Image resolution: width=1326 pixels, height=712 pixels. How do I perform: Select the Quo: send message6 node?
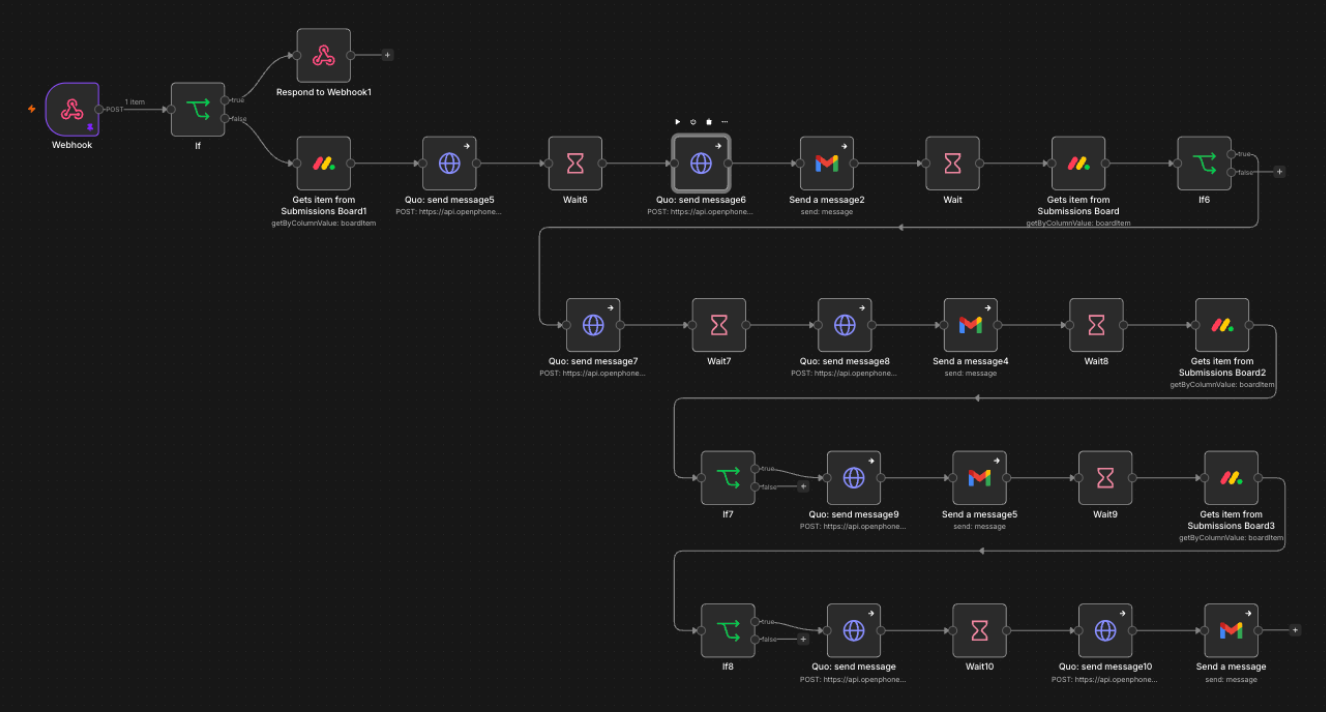pos(701,163)
